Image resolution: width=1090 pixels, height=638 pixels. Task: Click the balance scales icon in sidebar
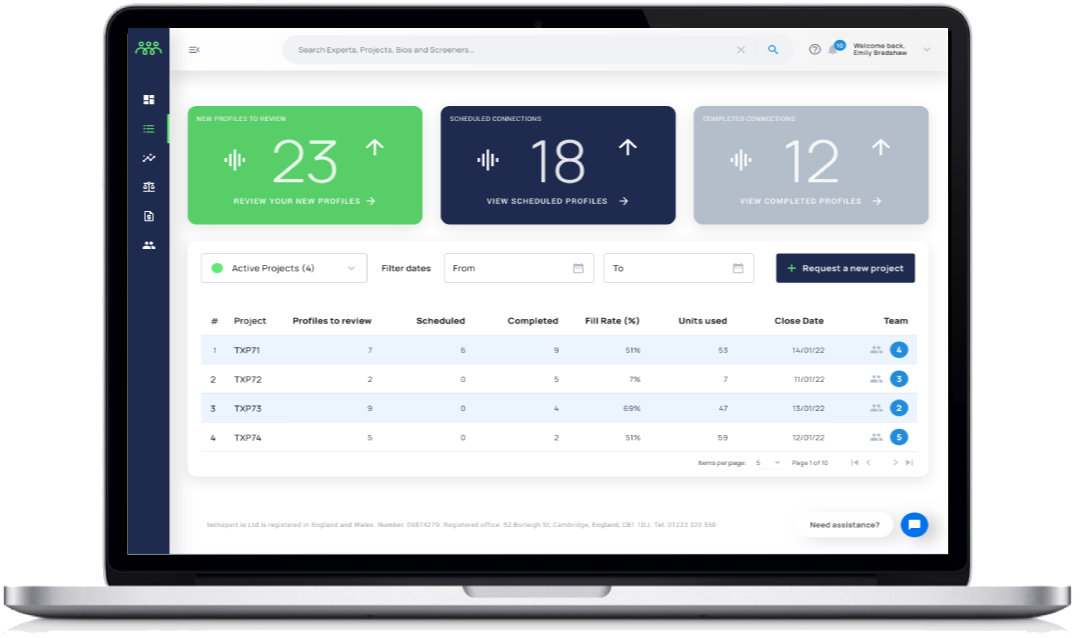point(149,187)
